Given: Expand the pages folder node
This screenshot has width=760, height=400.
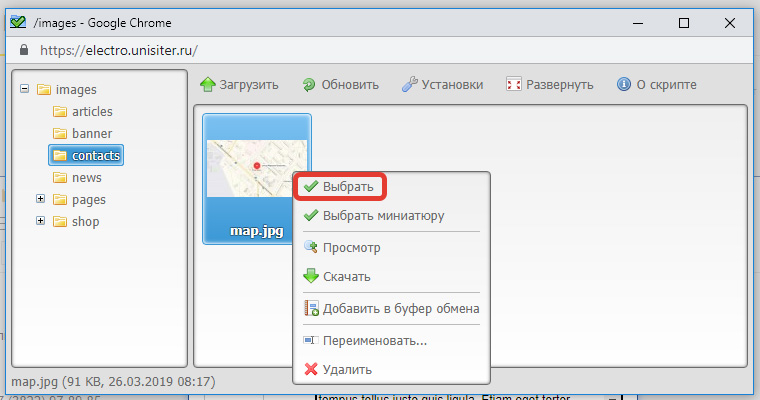Looking at the screenshot, I should (40, 199).
